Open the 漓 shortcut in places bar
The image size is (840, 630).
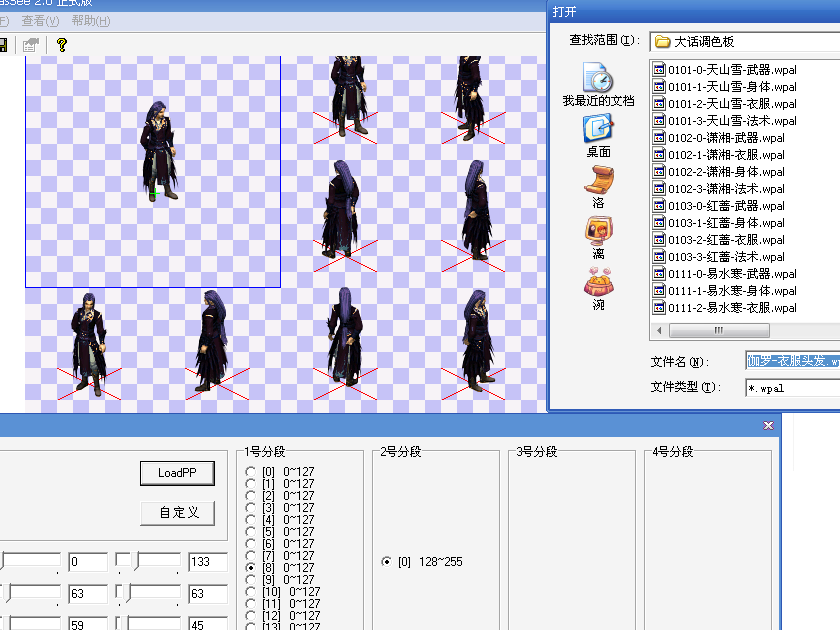click(598, 238)
